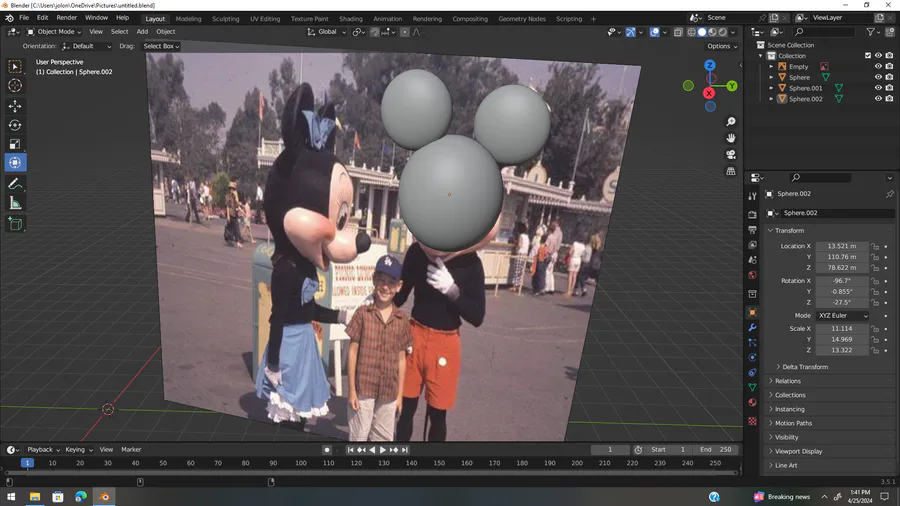Toggle the Collection exclude checkbox
The width and height of the screenshot is (900, 506).
click(868, 56)
